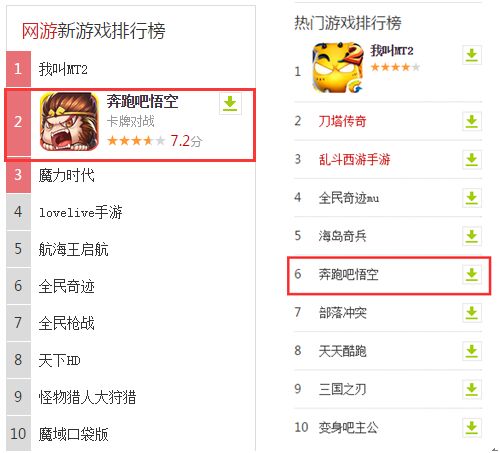500x453 pixels.
Task: Click download icon for 天天酷跑
Action: pos(472,351)
